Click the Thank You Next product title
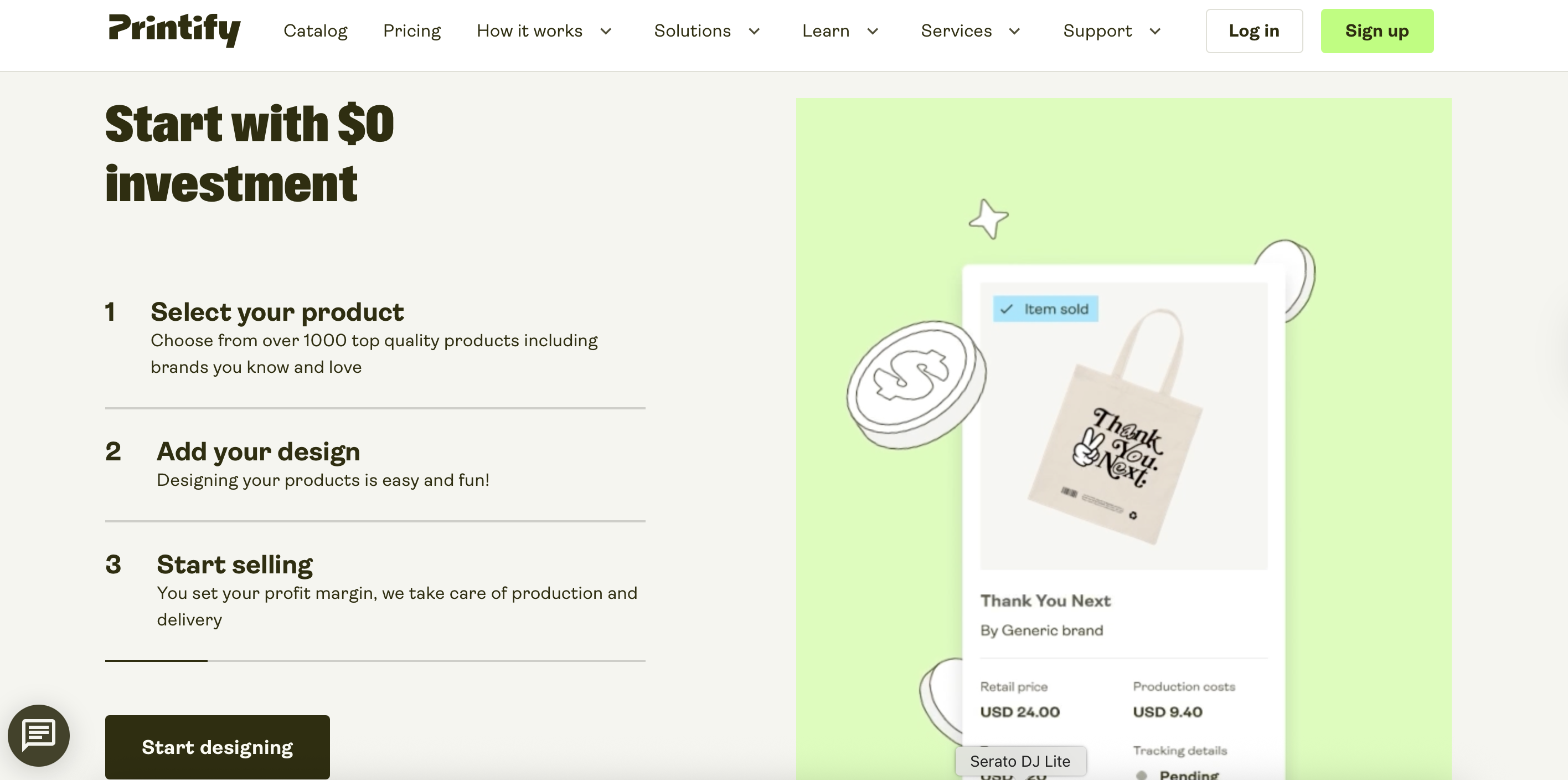 tap(1045, 601)
